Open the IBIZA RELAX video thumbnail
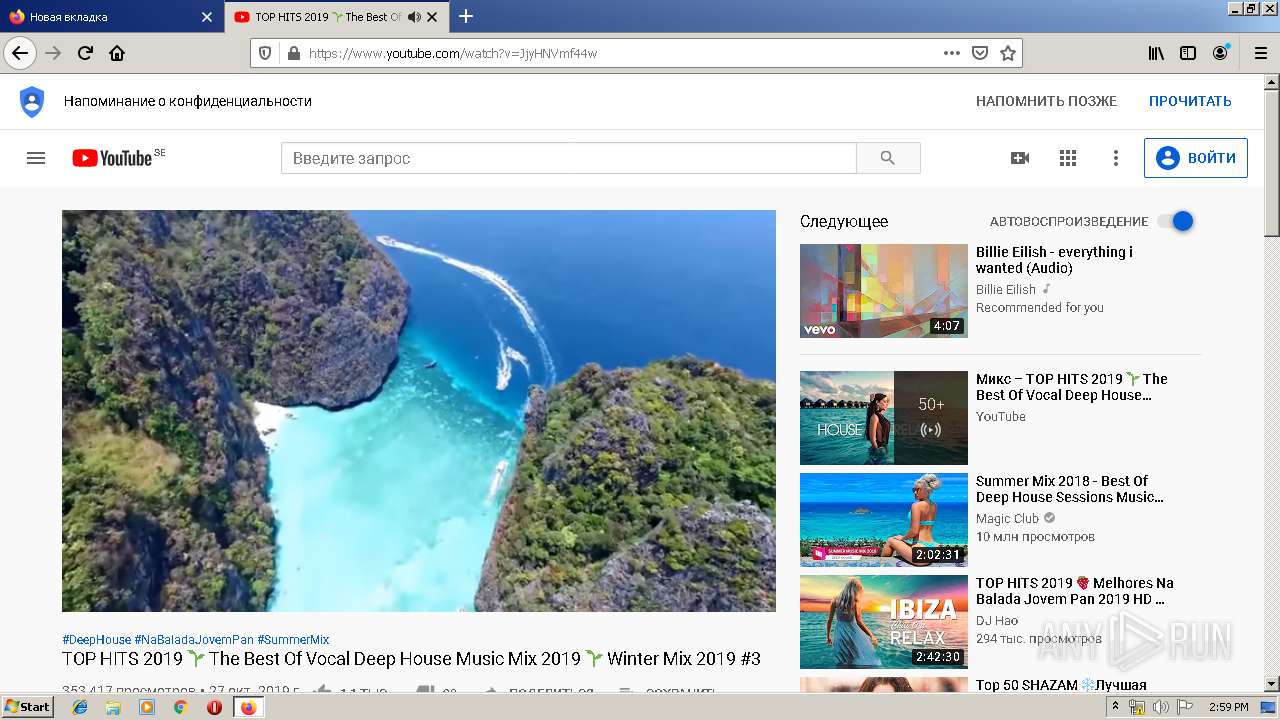Screen dimensions: 1280x720 (884, 622)
